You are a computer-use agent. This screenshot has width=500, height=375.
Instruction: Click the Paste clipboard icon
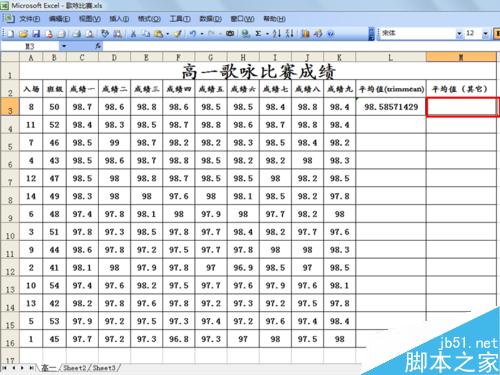click(159, 34)
